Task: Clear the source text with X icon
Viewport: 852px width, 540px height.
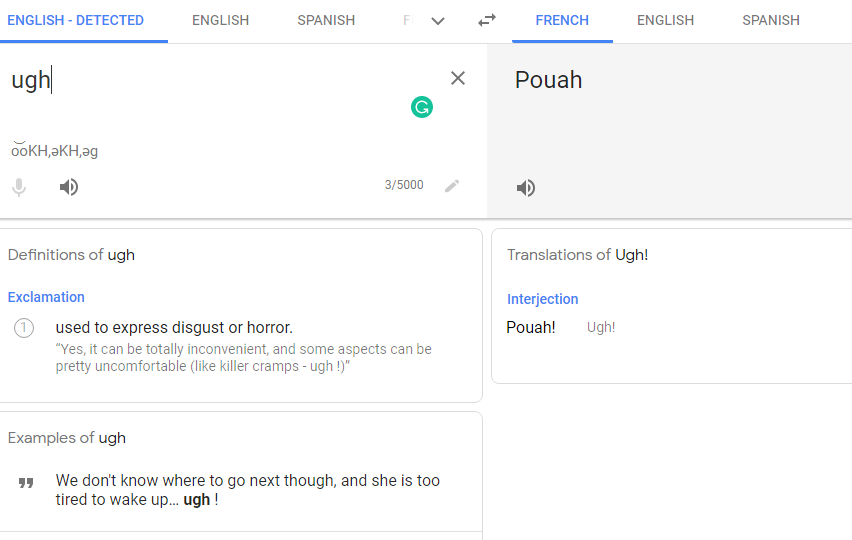Action: 458,78
